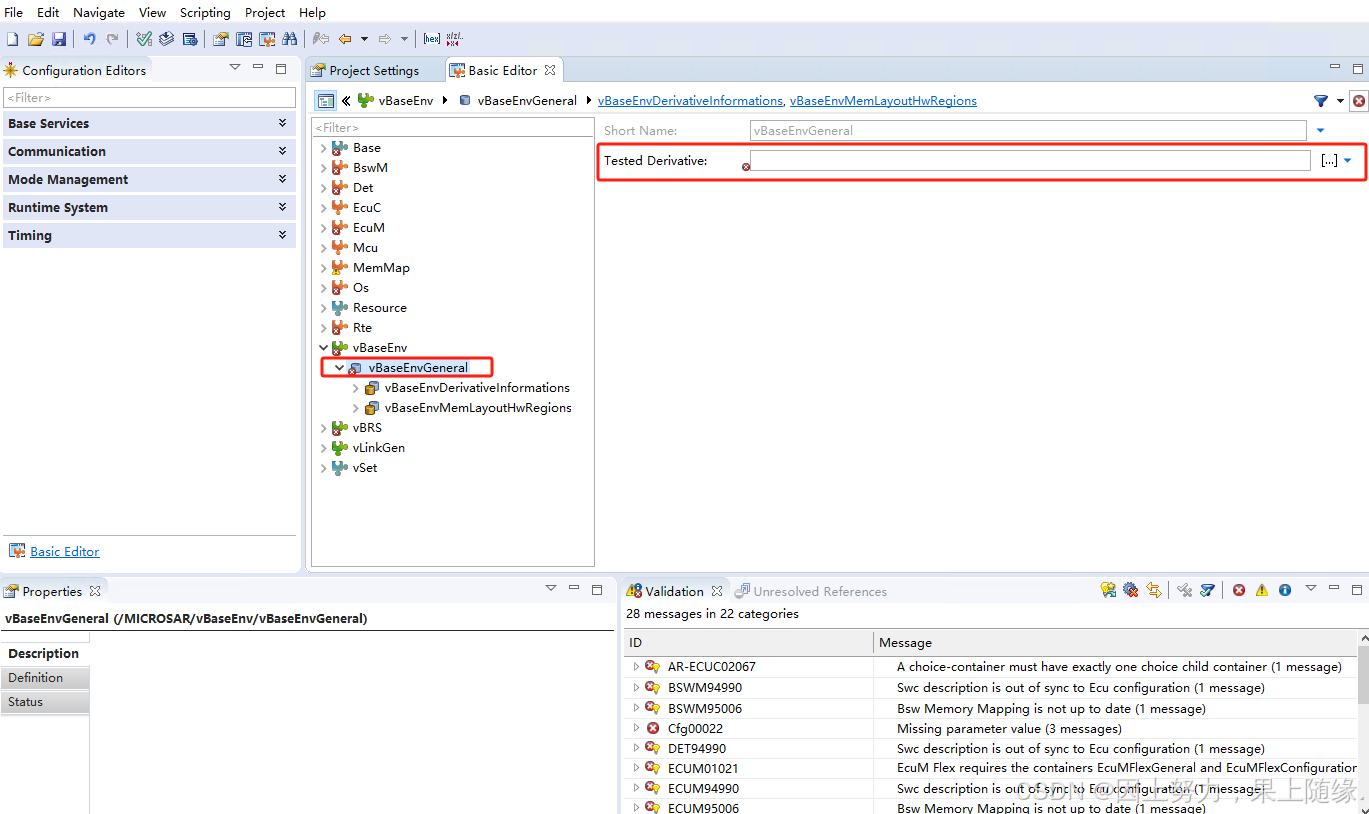This screenshot has width=1369, height=814.
Task: Click the project settings form icon in the toolbar
Action: coord(220,39)
